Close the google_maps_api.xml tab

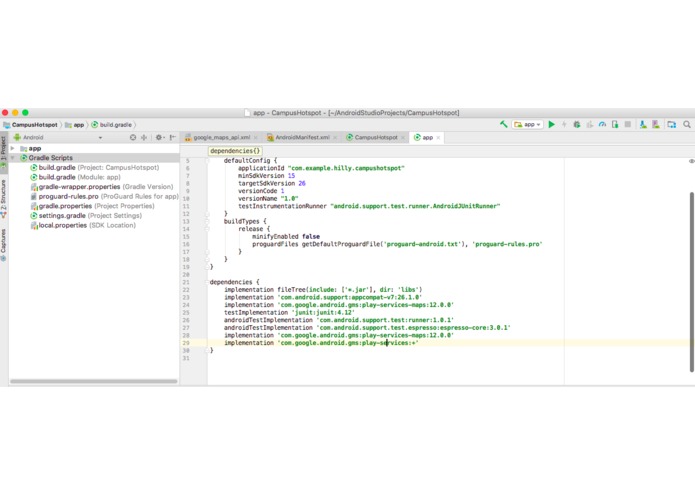coord(255,138)
